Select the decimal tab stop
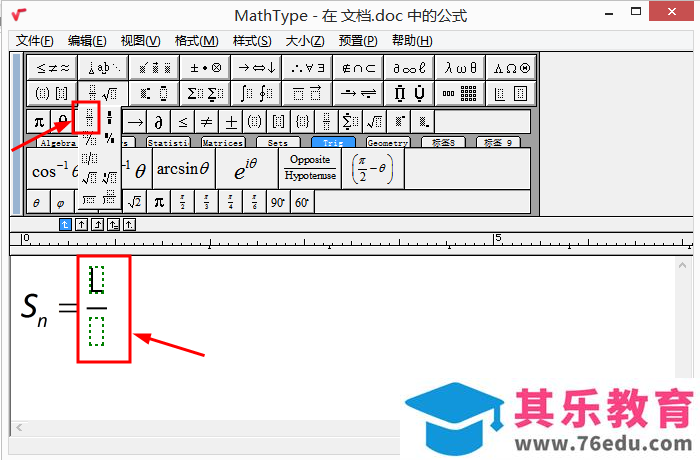700x460 pixels. coord(129,224)
